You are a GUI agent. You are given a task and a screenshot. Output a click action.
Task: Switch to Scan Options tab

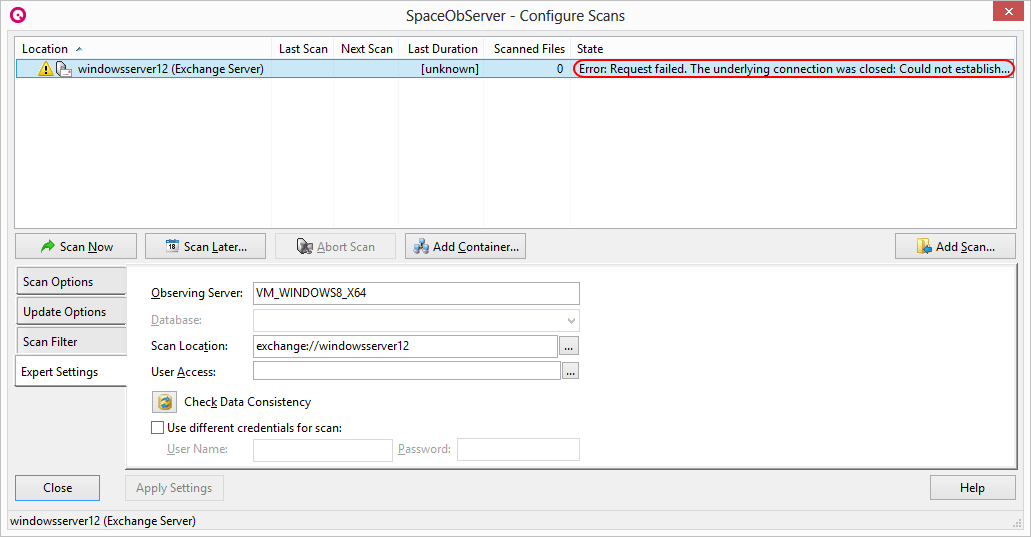click(x=70, y=282)
